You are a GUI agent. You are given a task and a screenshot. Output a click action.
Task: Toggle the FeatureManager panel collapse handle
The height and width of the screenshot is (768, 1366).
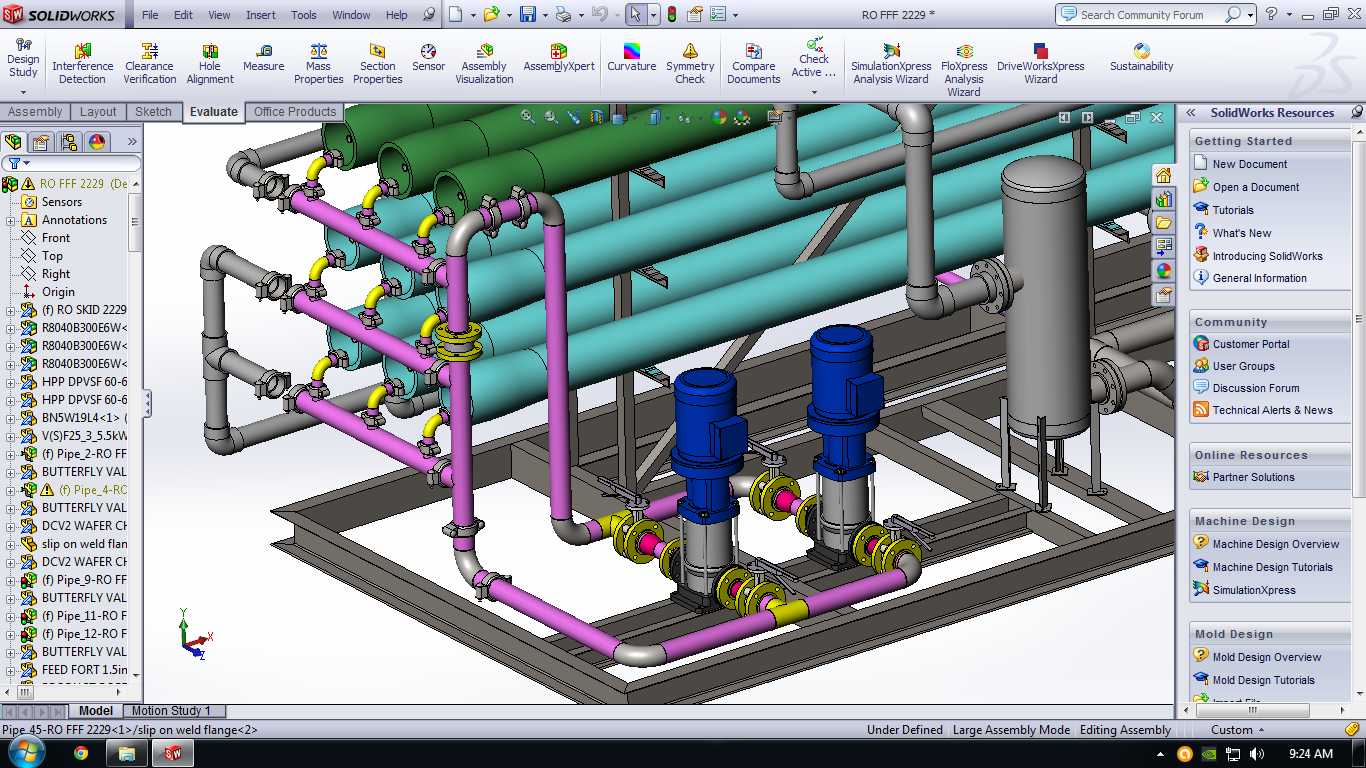click(148, 403)
